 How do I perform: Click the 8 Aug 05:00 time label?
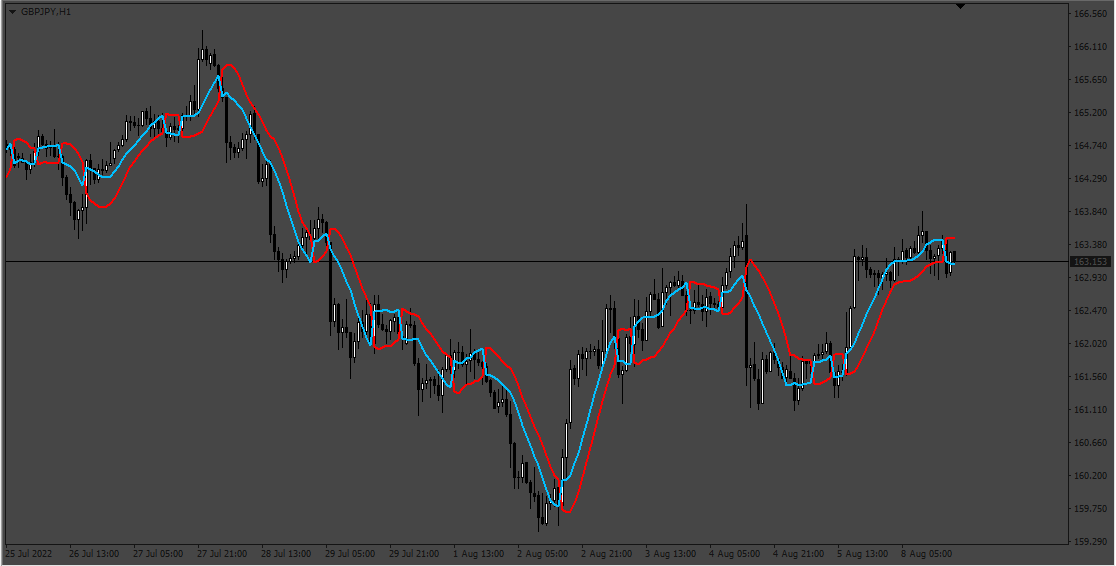click(x=927, y=554)
